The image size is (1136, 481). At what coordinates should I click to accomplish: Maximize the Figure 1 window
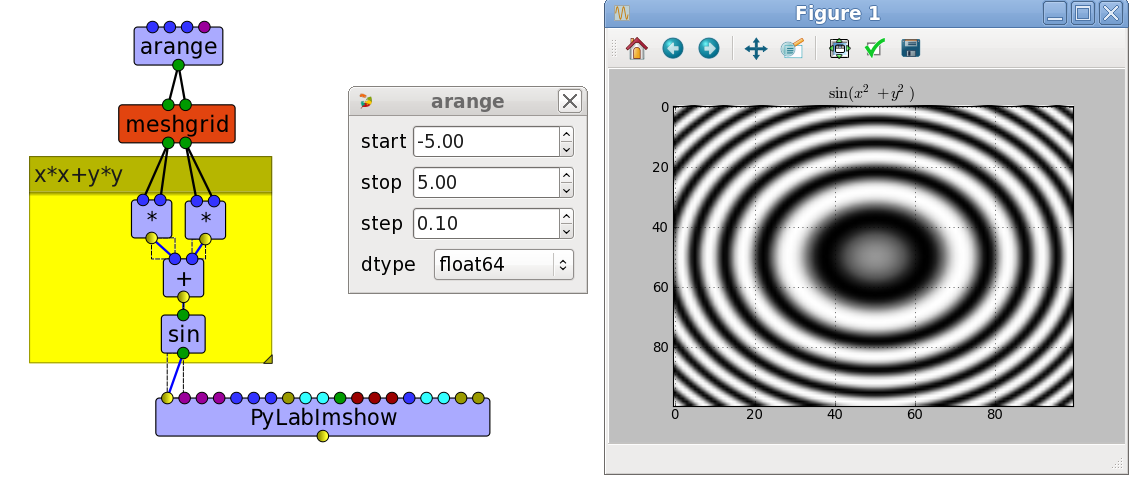coord(1082,13)
